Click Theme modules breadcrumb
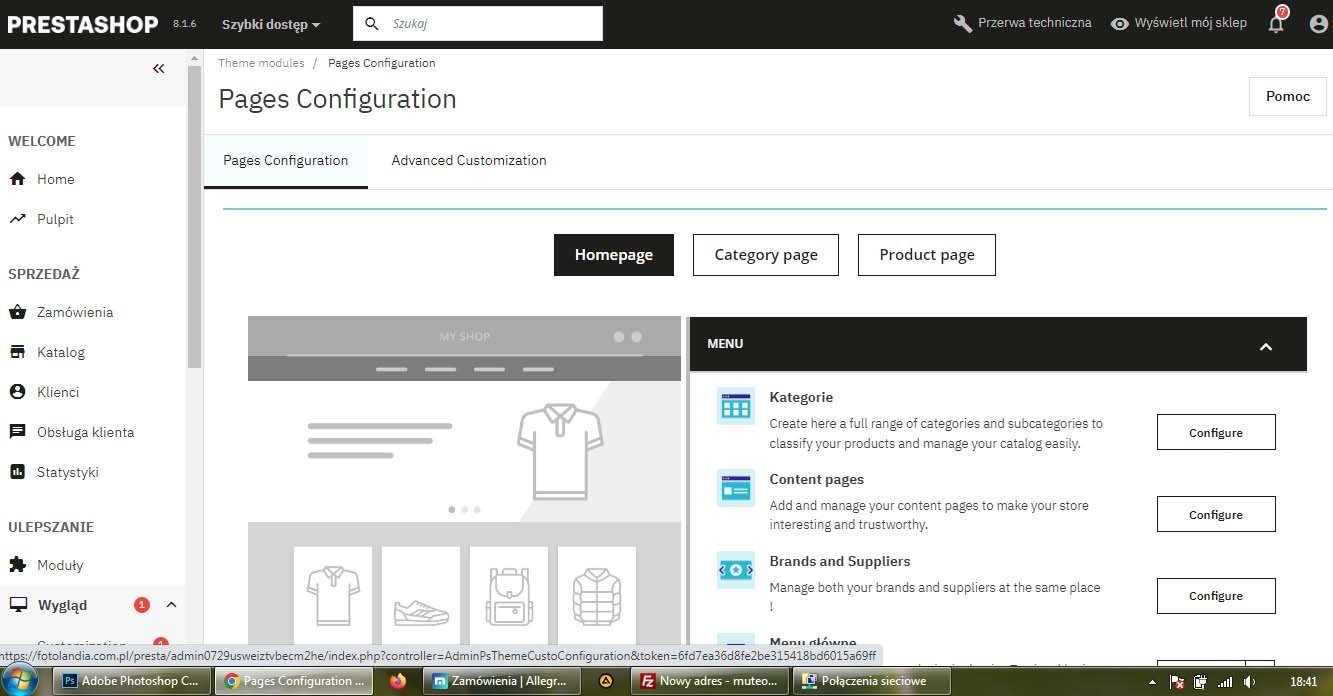Screen dimensions: 1333x696 click(x=261, y=63)
